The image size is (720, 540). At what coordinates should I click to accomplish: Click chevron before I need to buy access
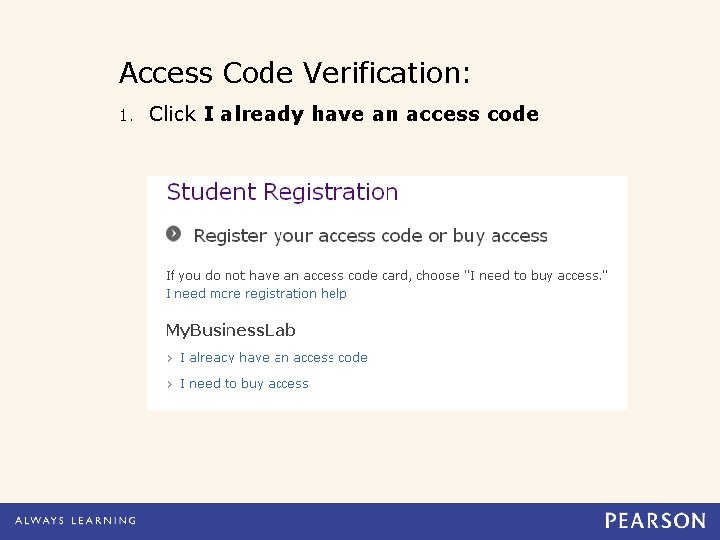[x=170, y=383]
